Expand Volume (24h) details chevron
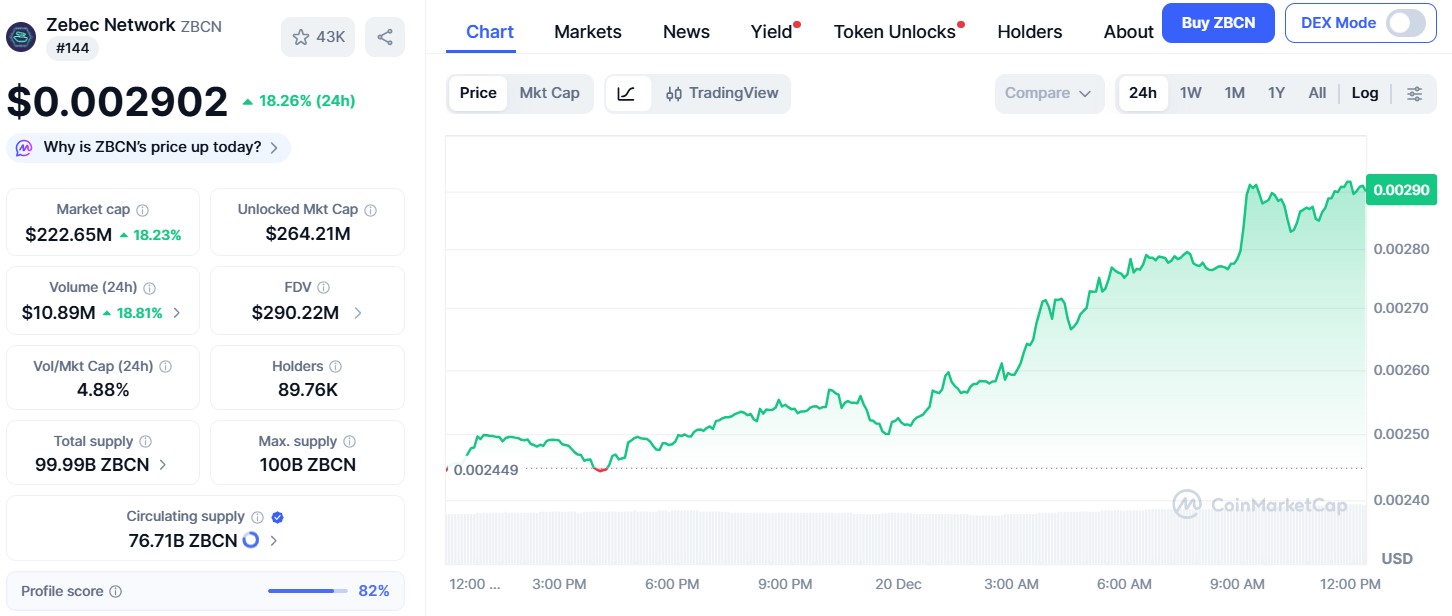Image resolution: width=1452 pixels, height=616 pixels. click(x=175, y=311)
